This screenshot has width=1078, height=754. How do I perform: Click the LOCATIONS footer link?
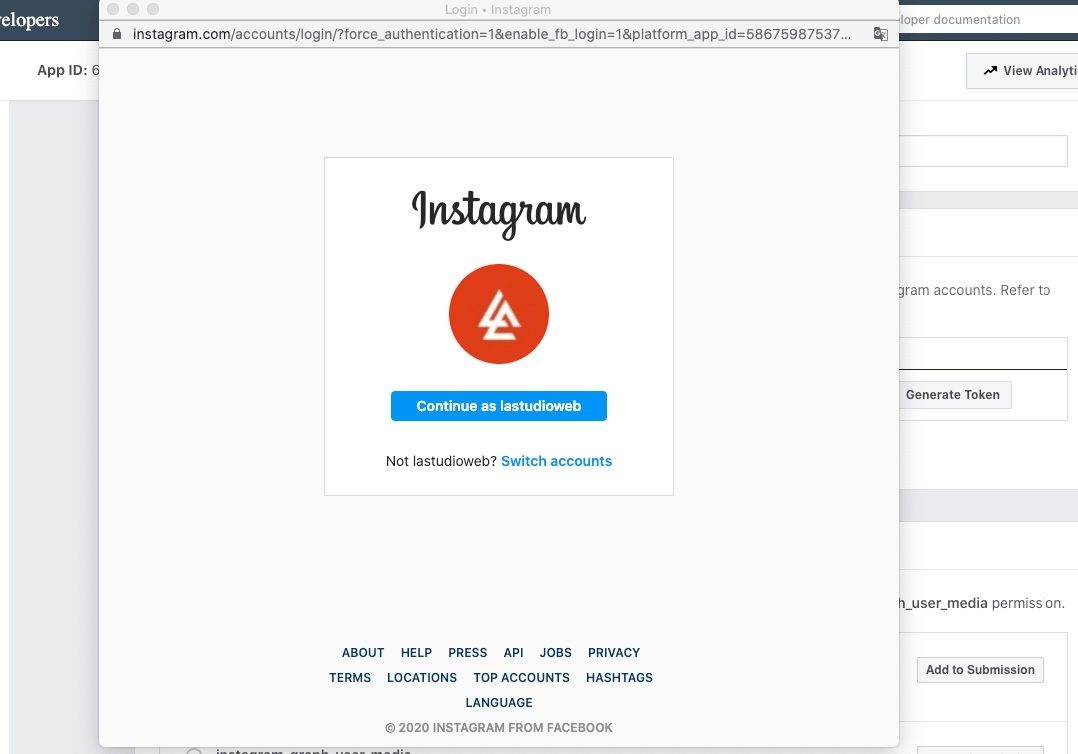click(x=422, y=677)
